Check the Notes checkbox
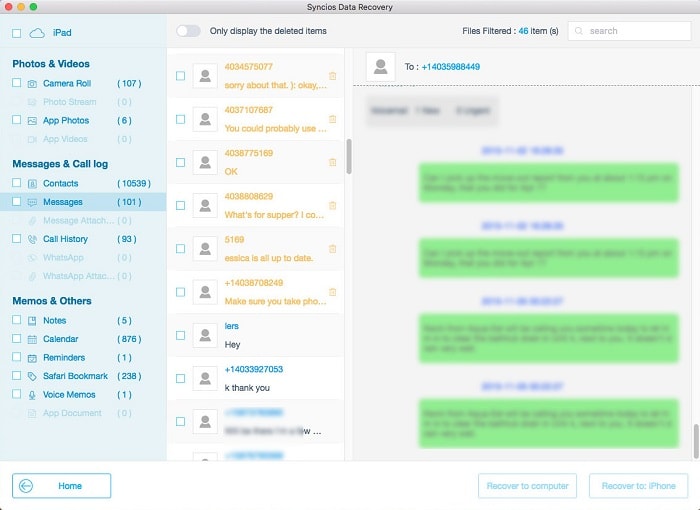 [17, 320]
